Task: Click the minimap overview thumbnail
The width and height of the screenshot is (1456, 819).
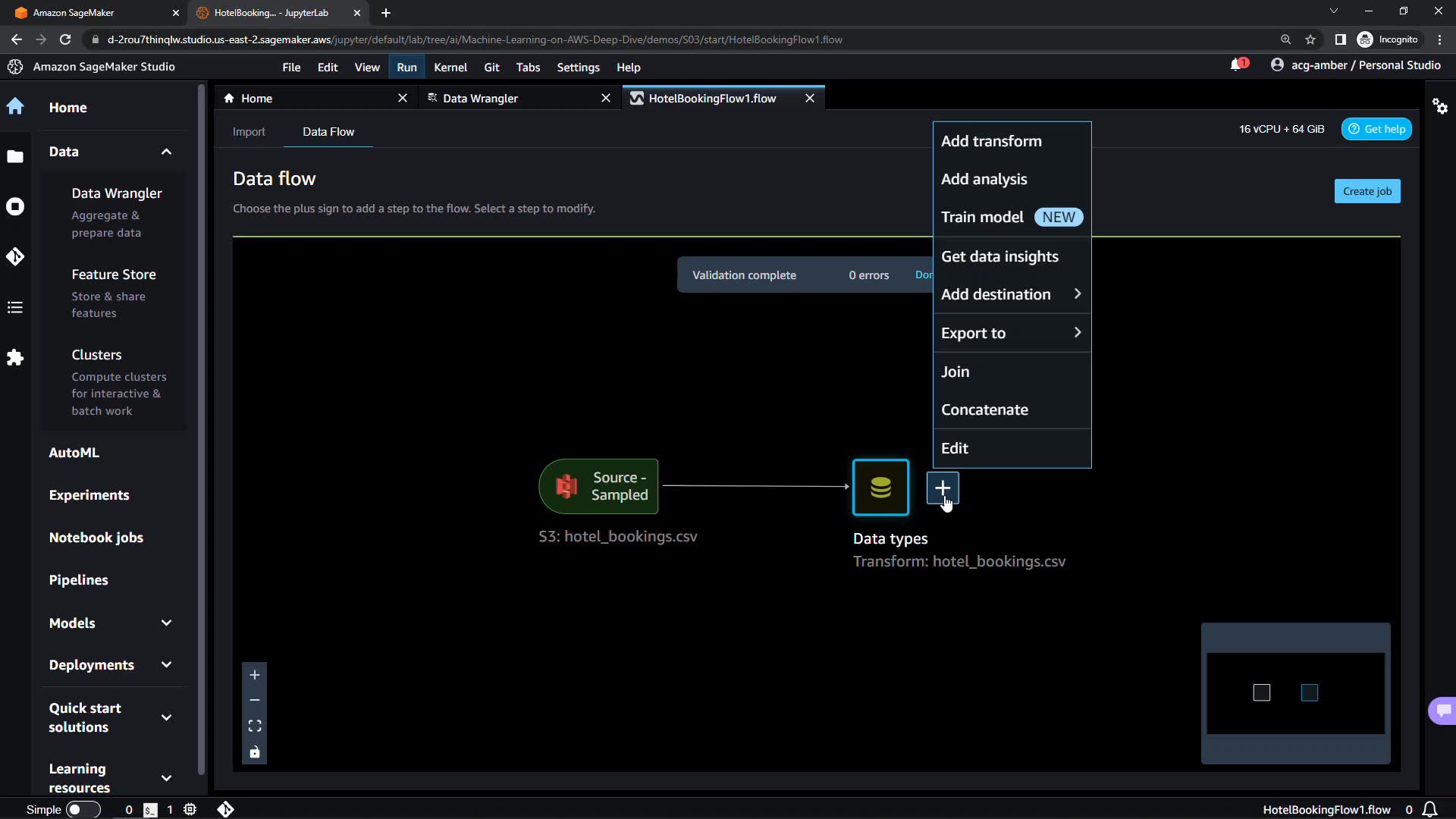Action: point(1295,693)
